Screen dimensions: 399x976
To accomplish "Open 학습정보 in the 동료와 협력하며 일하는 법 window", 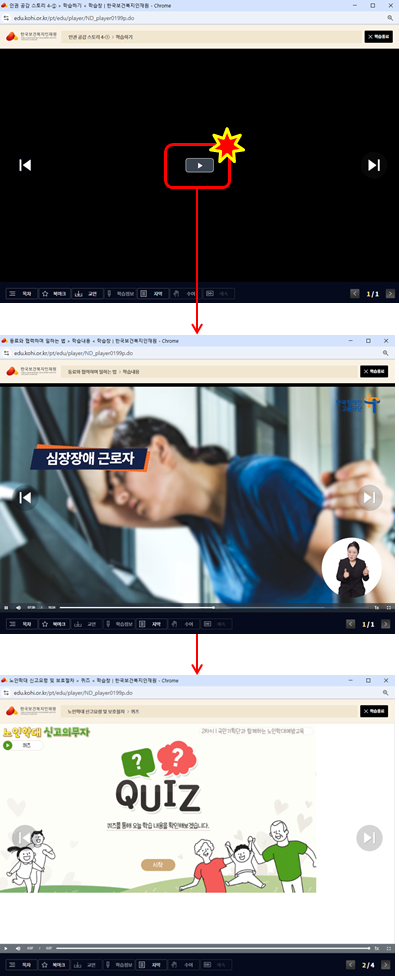I will click(120, 624).
